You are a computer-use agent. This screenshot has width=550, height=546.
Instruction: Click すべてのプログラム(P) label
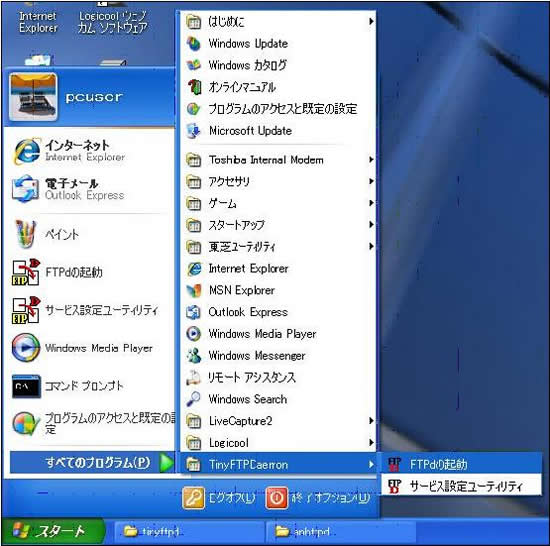[98, 463]
